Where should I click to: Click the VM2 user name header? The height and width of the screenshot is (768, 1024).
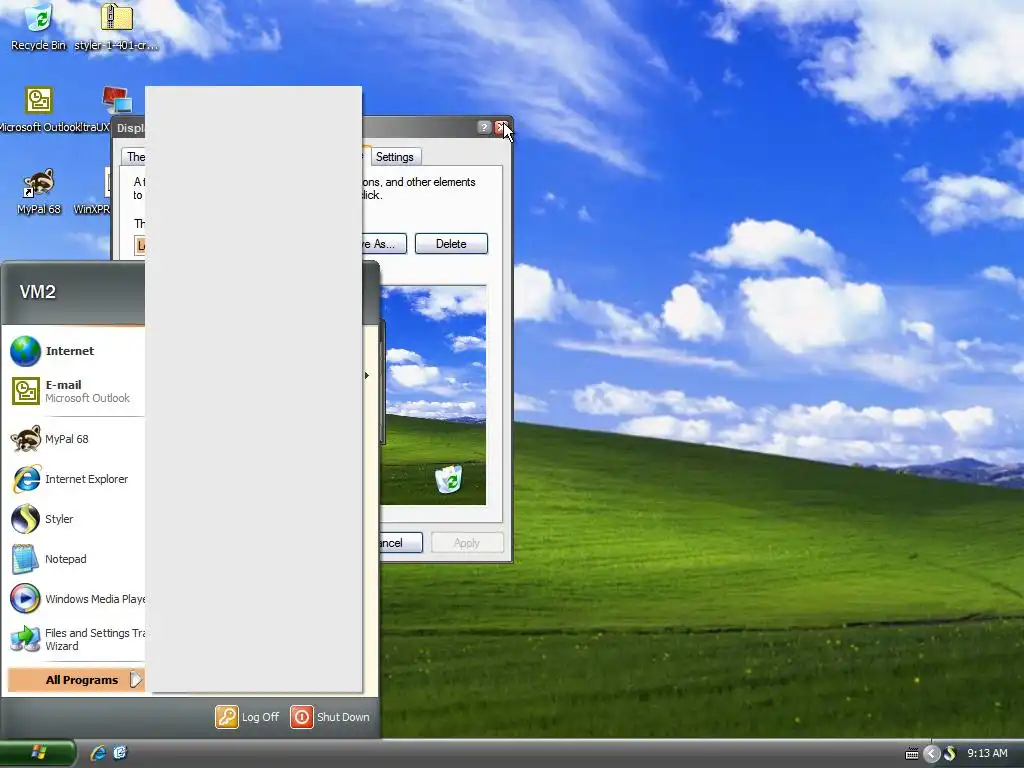point(38,291)
